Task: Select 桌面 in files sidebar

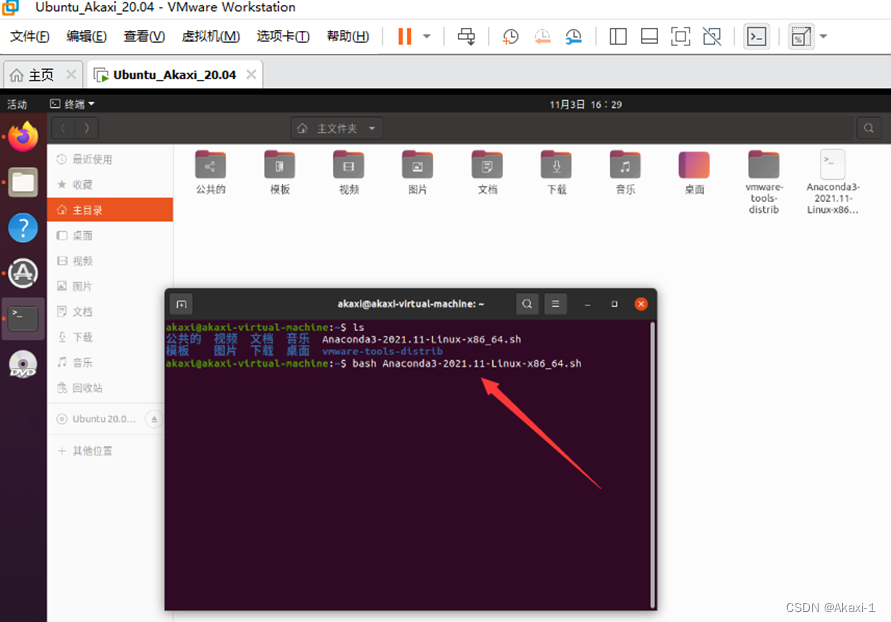Action: click(110, 235)
